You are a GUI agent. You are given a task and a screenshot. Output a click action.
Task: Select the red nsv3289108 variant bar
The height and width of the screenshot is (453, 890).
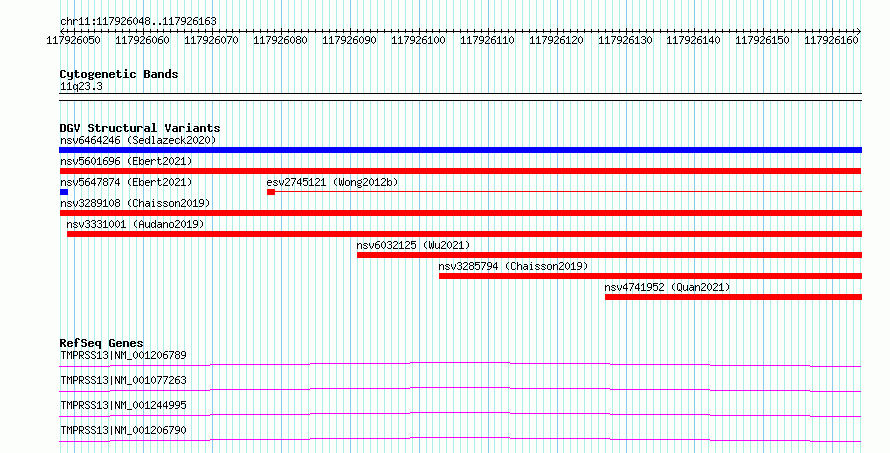pos(460,213)
